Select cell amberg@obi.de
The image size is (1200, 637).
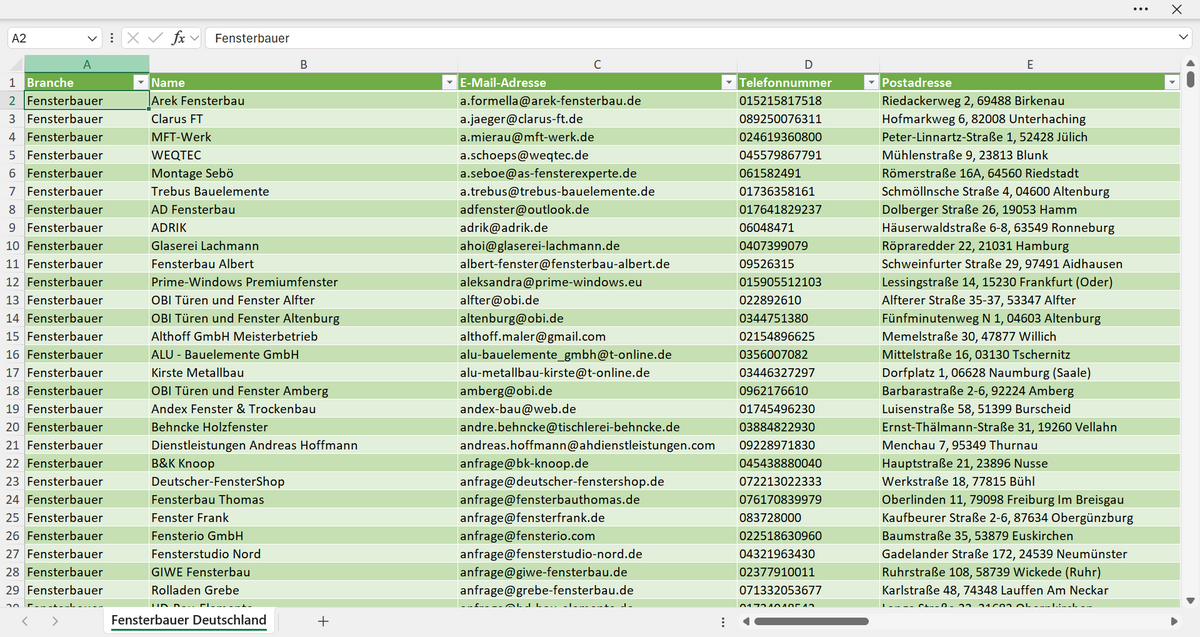point(597,391)
